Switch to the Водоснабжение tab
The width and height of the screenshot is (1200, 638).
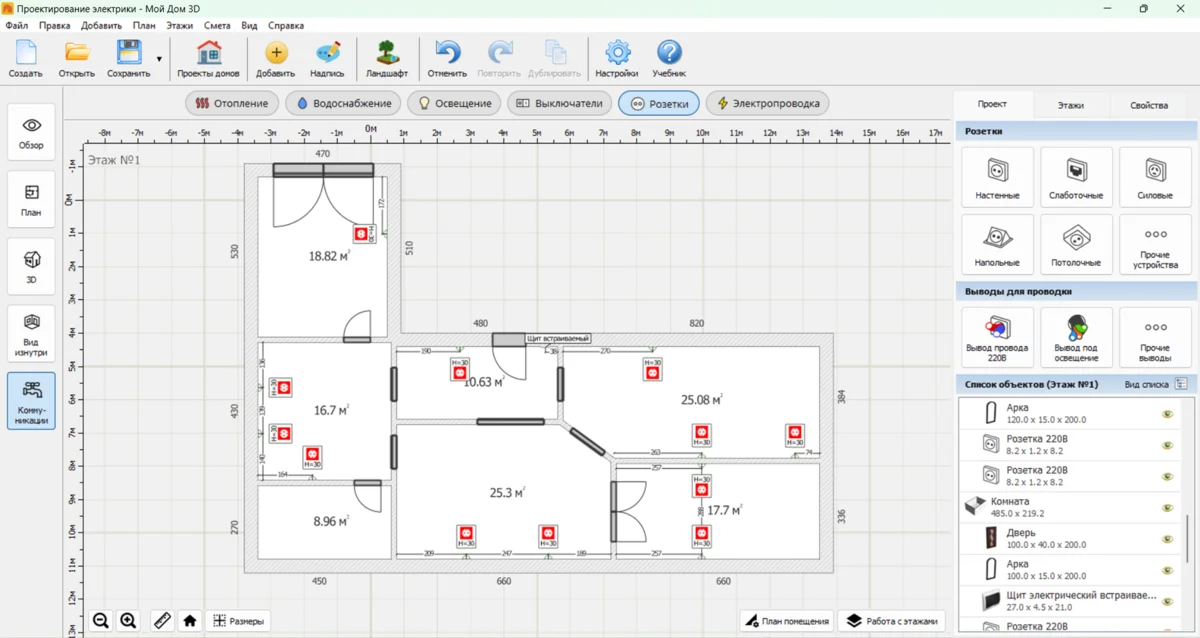point(343,103)
